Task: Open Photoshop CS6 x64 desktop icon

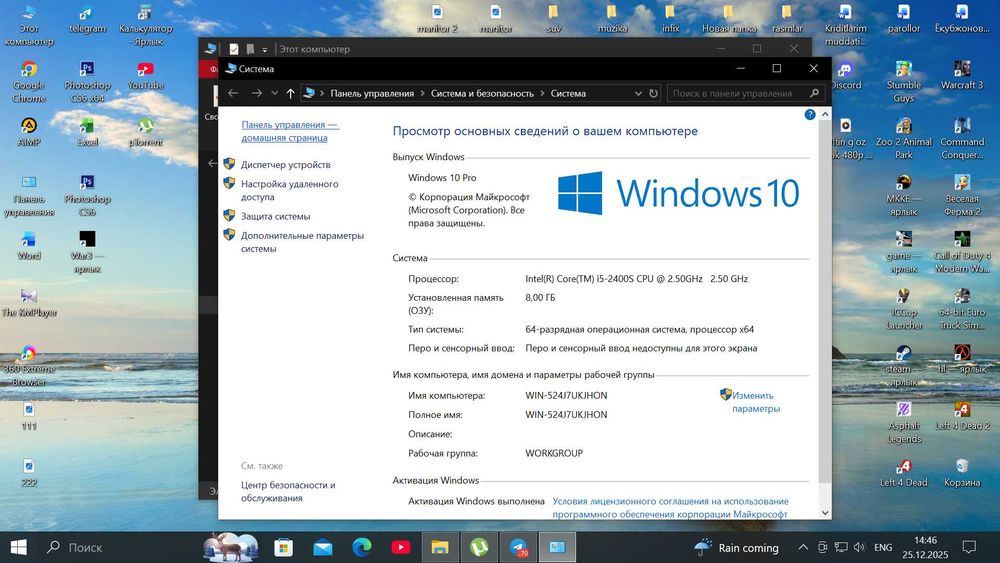Action: 87,82
